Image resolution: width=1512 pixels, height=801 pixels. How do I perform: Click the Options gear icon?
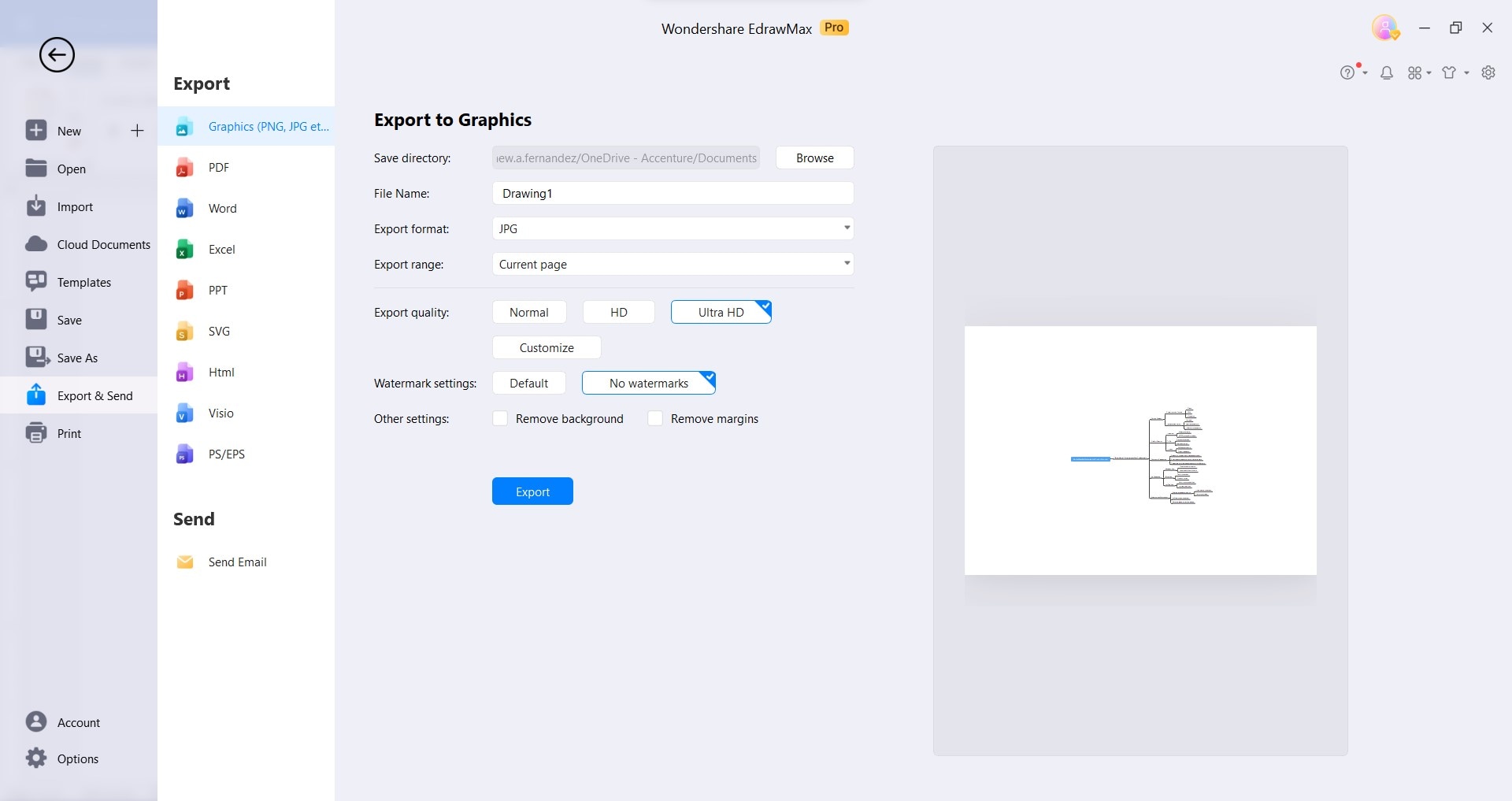coord(36,758)
